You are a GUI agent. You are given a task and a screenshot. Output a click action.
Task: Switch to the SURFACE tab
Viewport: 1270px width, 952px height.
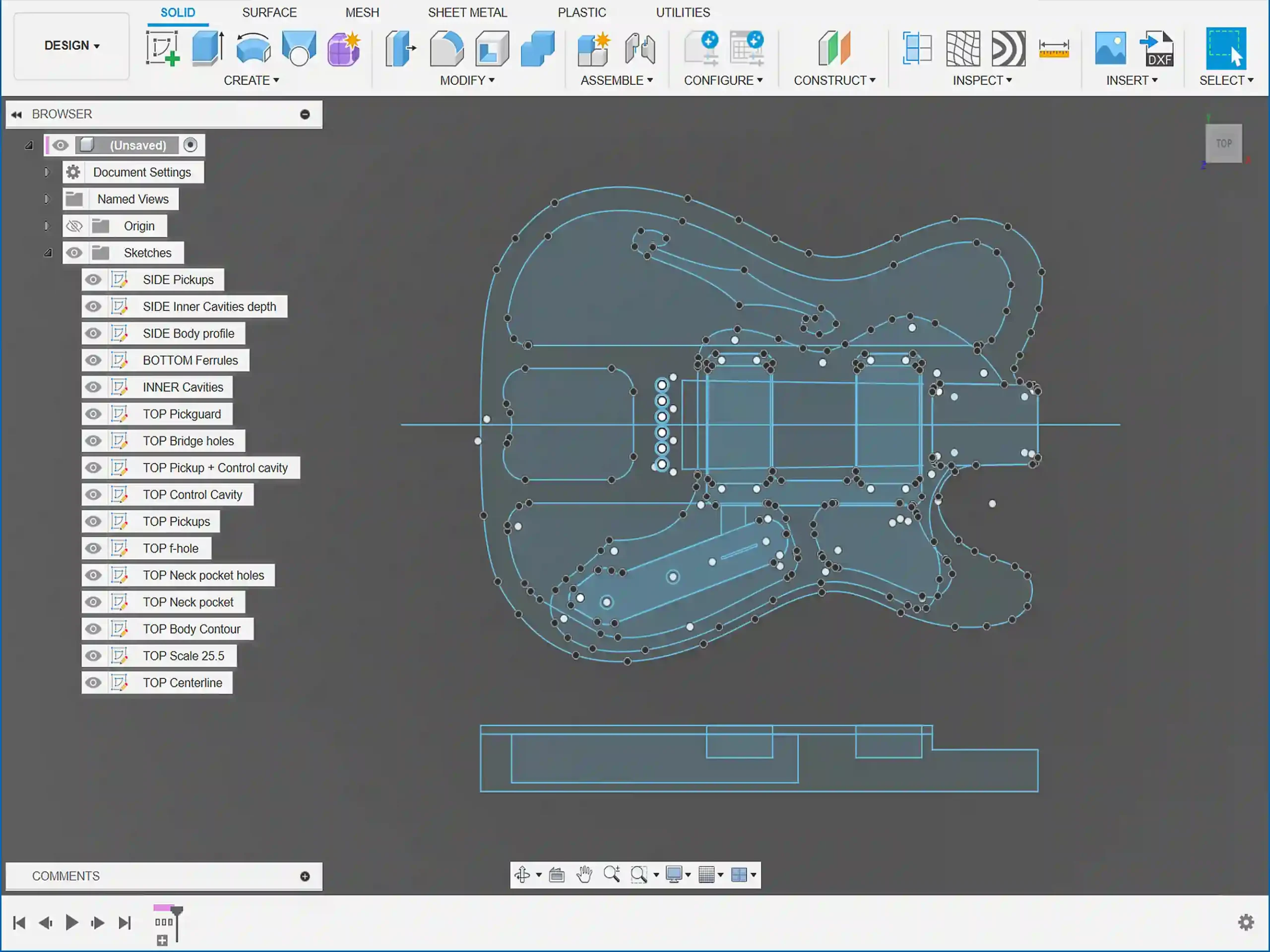point(269,12)
